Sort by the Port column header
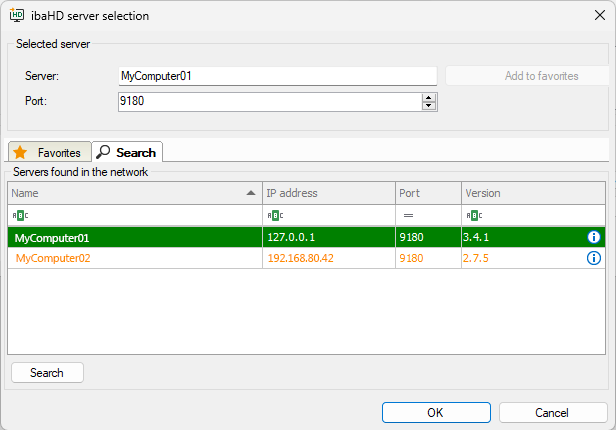The width and height of the screenshot is (616, 430). [x=428, y=193]
